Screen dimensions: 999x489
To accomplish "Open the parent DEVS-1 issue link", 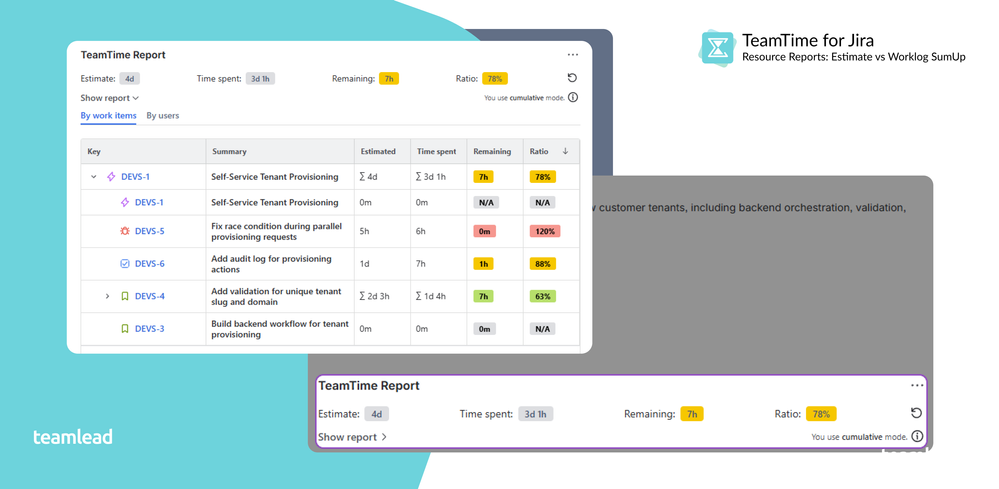I will click(x=136, y=177).
